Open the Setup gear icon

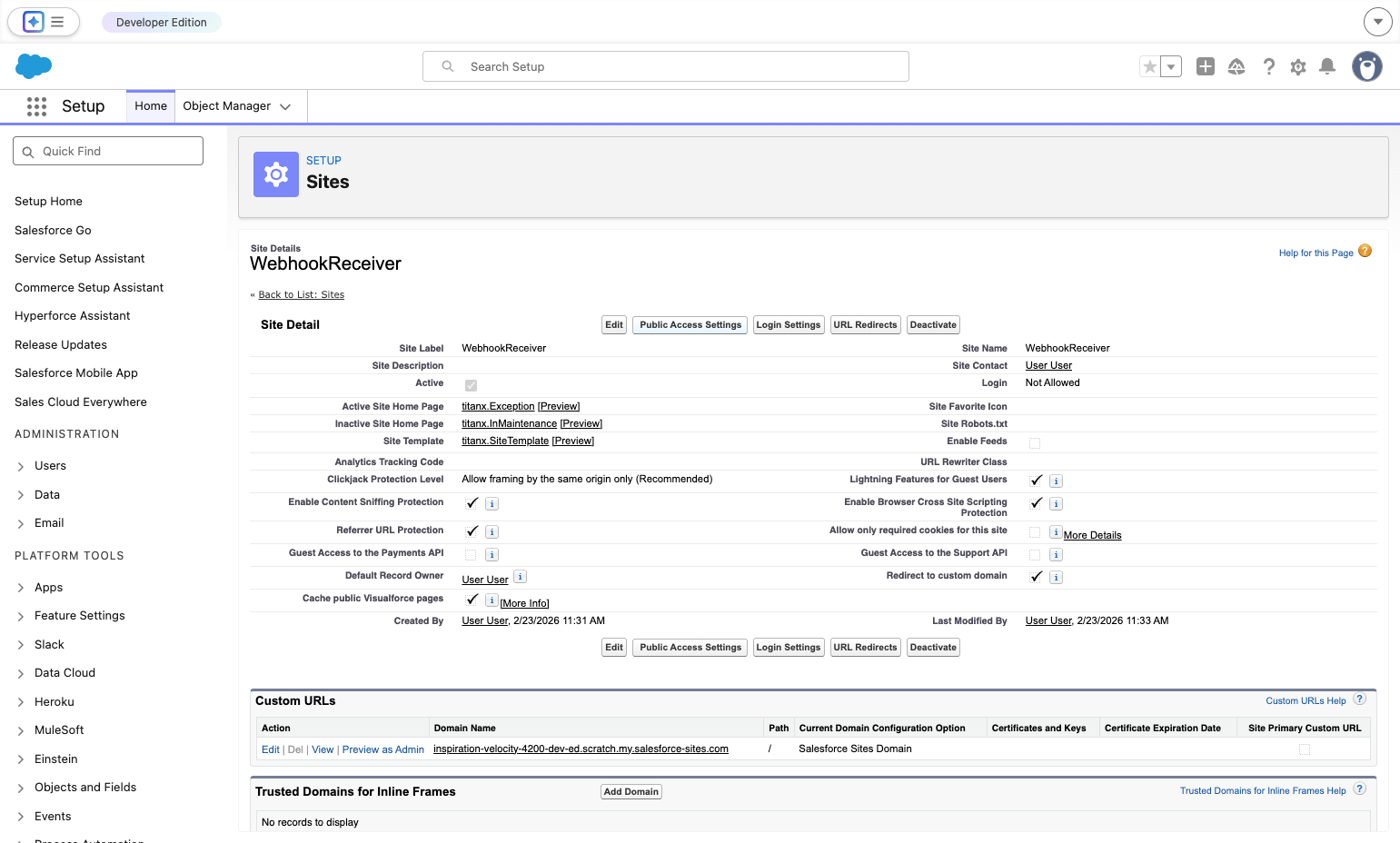point(1298,66)
